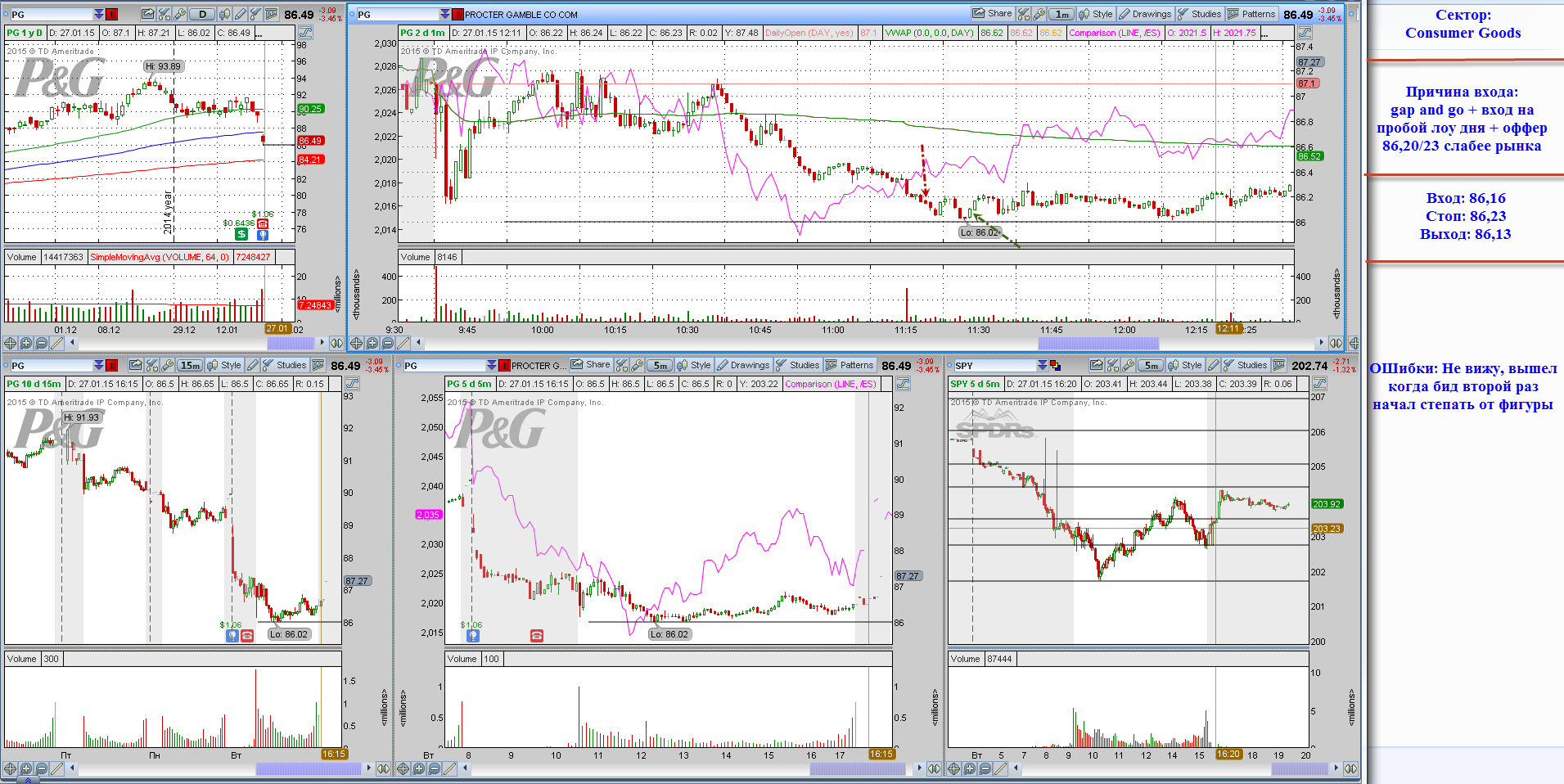Click patterns icon on the SPY chart
The image size is (1564, 784).
[1278, 365]
